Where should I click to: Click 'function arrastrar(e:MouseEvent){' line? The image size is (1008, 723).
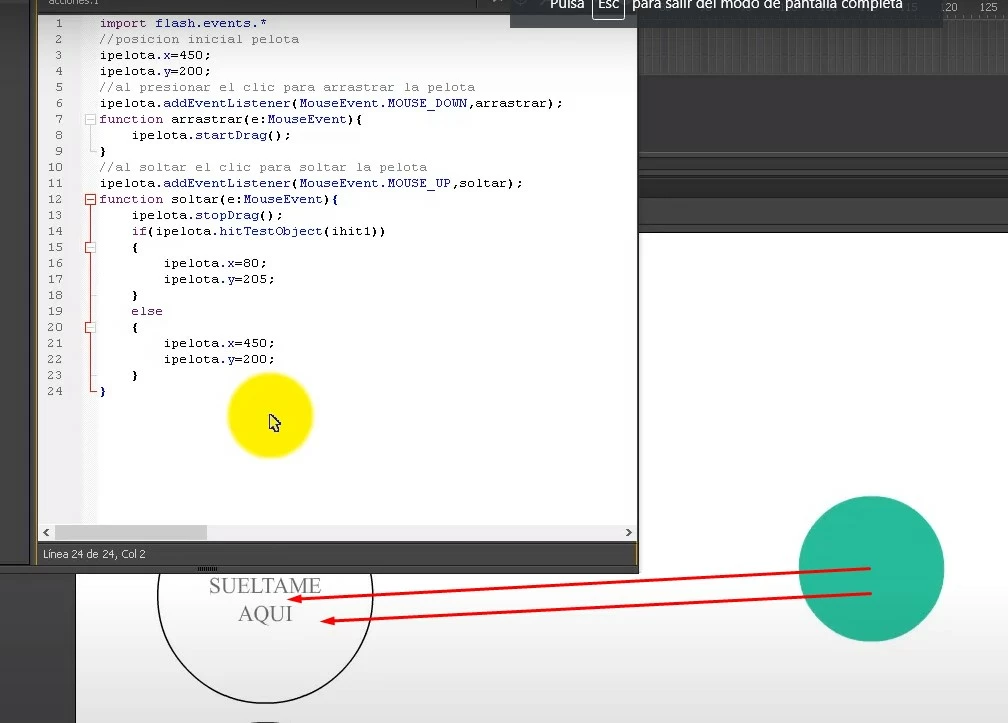231,120
